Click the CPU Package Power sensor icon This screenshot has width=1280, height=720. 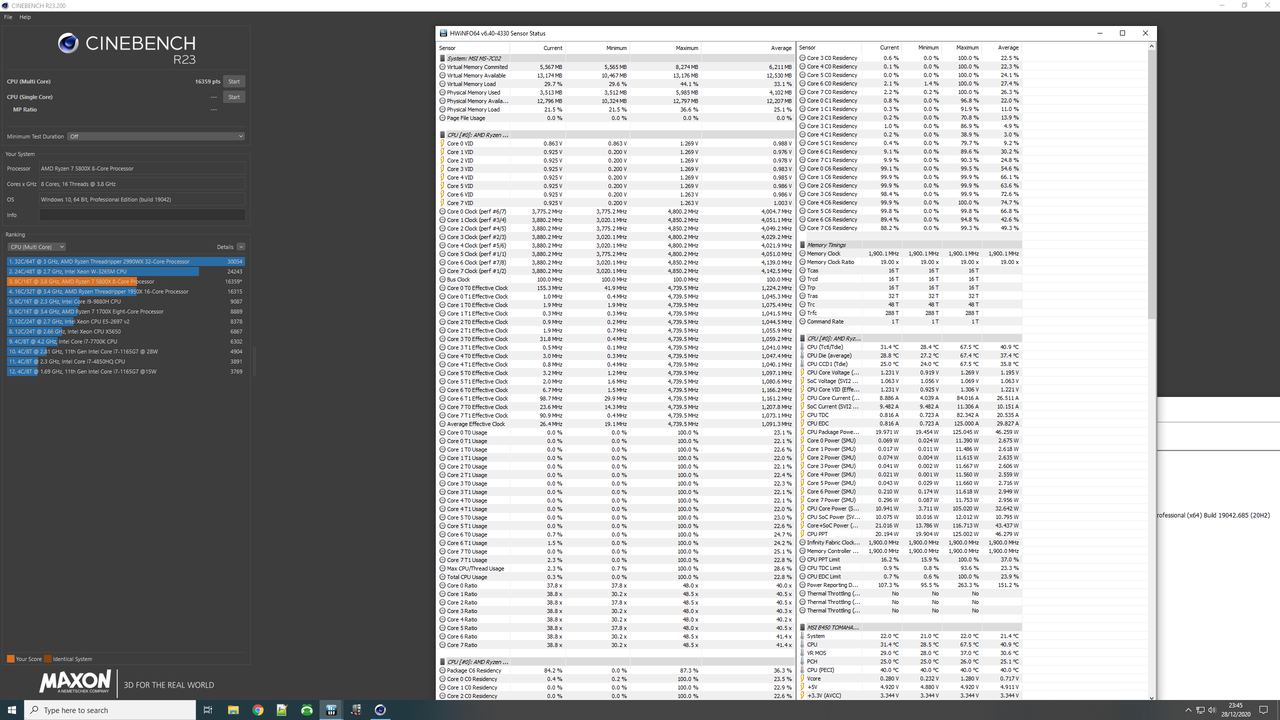pyautogui.click(x=803, y=432)
